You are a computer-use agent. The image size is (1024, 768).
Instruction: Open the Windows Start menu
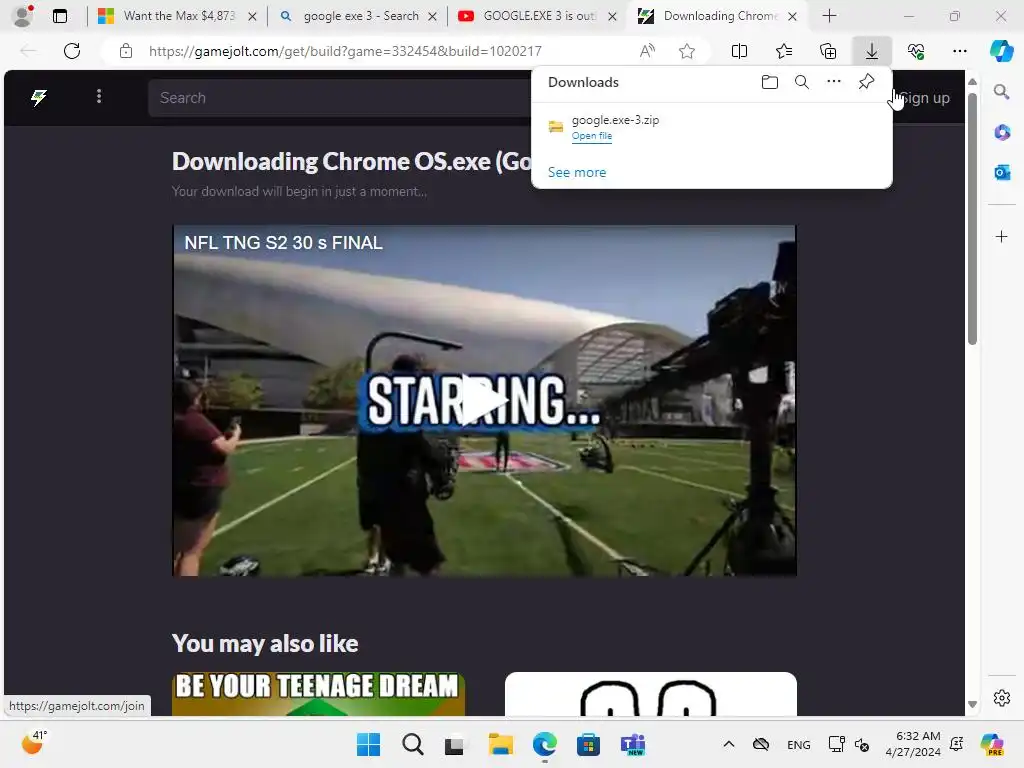(x=368, y=744)
